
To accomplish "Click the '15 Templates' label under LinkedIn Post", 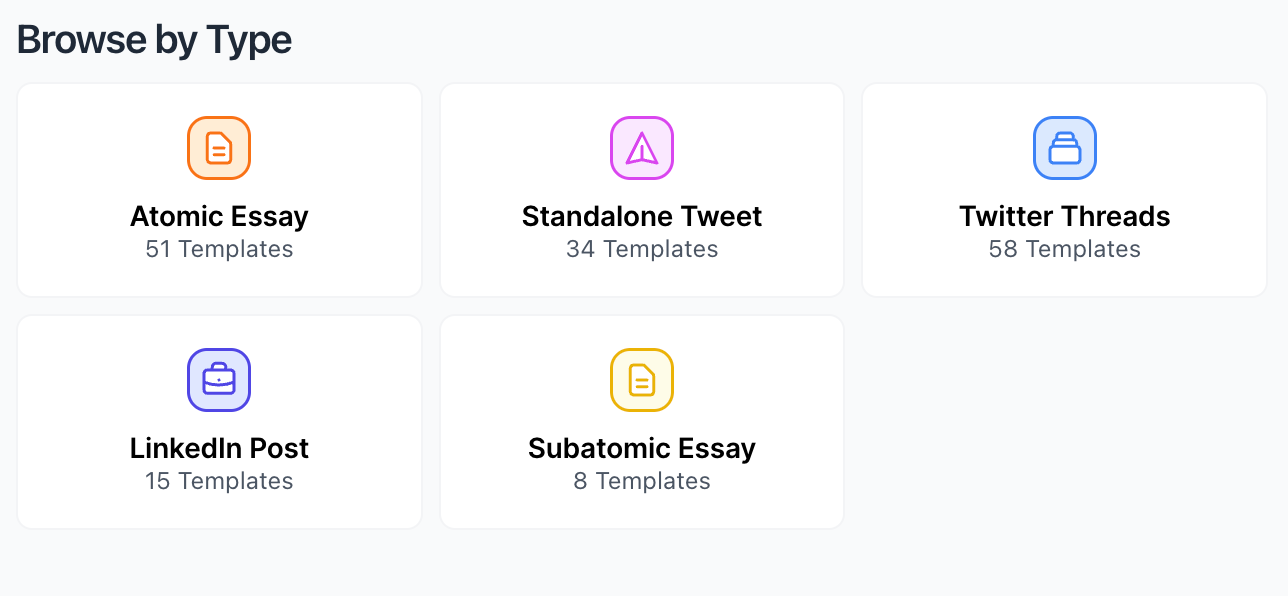I will (219, 481).
